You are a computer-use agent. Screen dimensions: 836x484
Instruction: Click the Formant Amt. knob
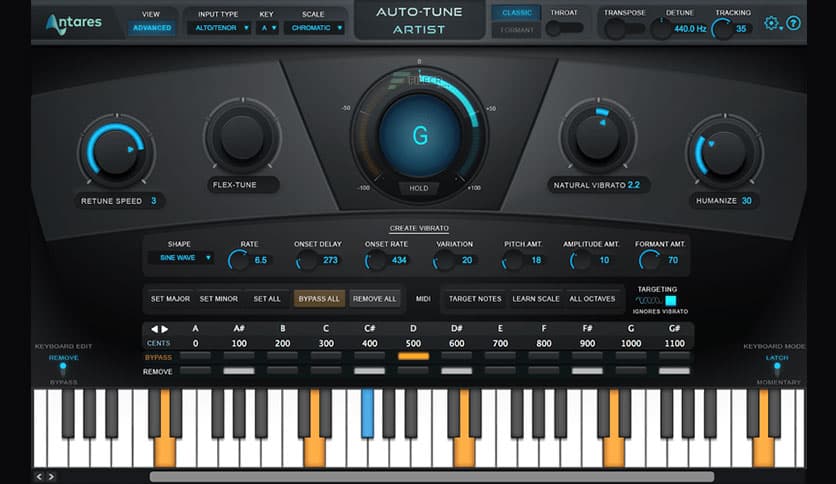(649, 260)
